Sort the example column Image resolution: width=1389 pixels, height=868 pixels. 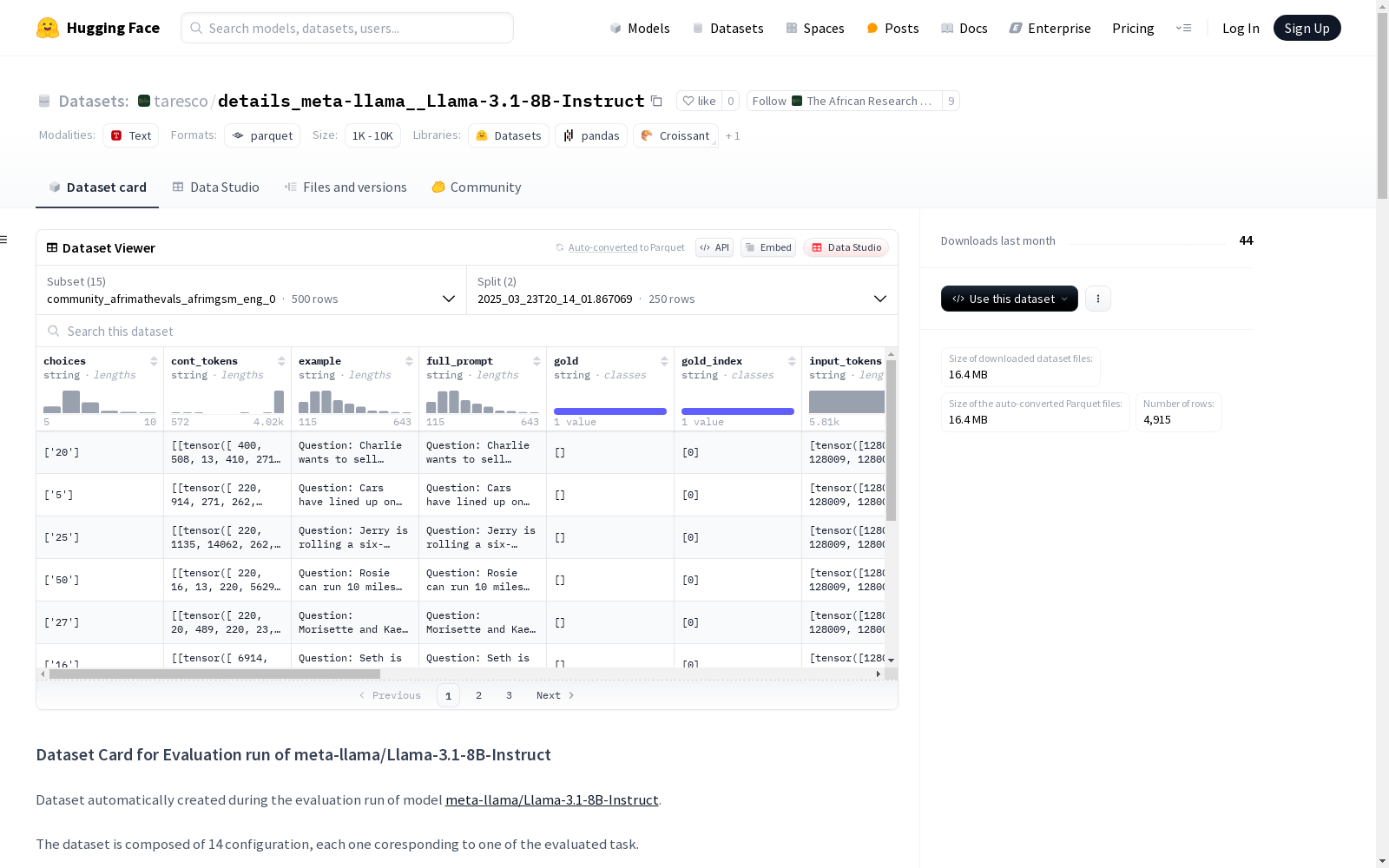pos(409,361)
